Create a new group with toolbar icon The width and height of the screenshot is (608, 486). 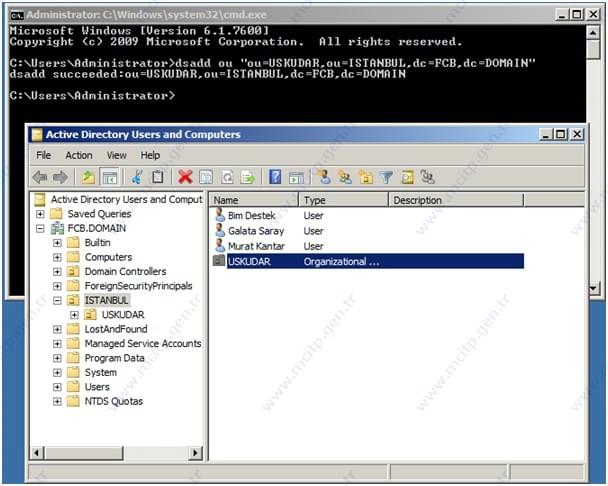(x=344, y=177)
